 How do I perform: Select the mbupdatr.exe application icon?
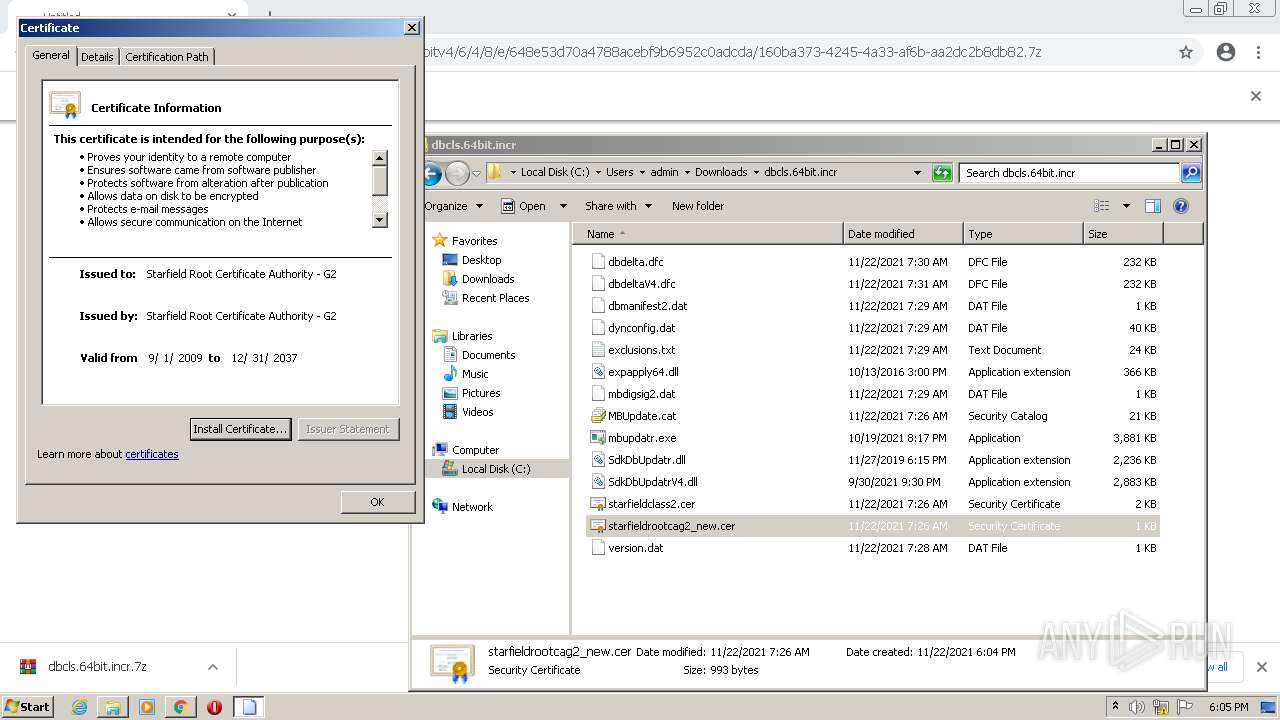(x=598, y=438)
